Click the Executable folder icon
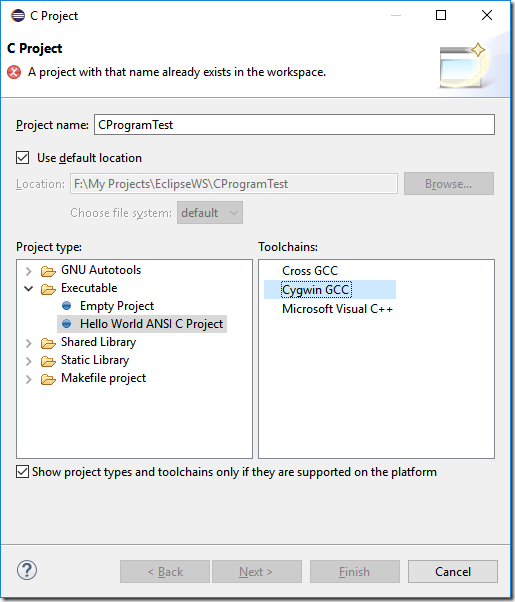 coord(48,289)
